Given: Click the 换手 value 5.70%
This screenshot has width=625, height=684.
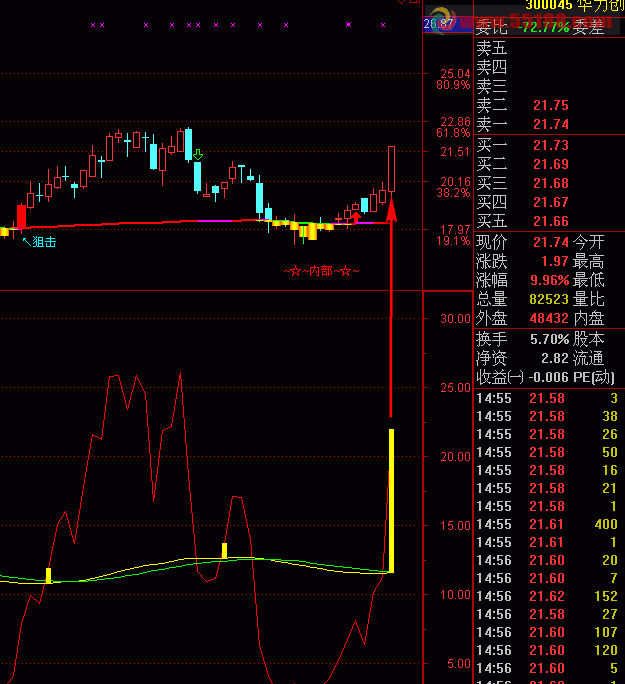Looking at the screenshot, I should click(x=550, y=339).
